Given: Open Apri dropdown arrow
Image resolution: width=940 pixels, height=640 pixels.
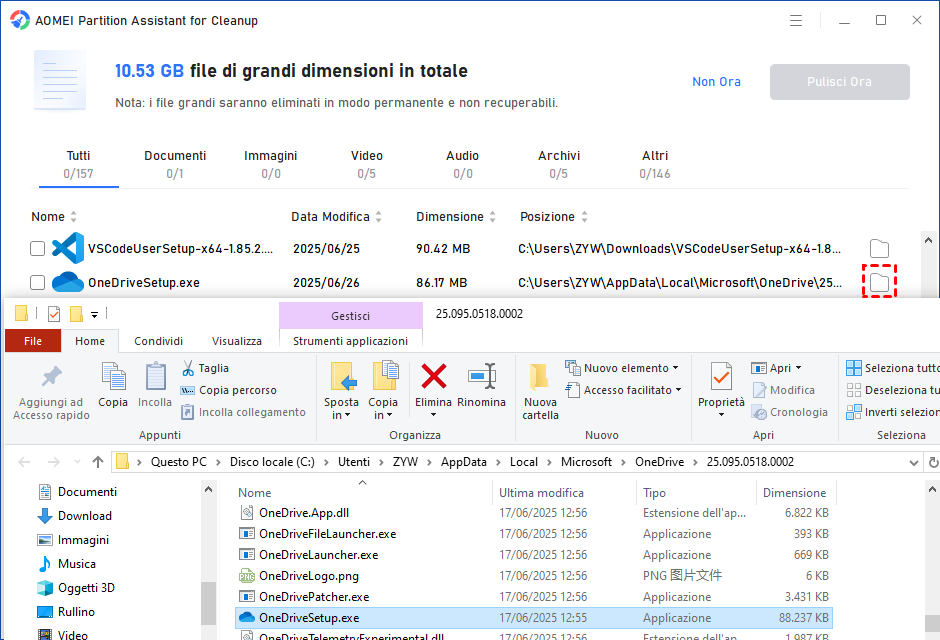Looking at the screenshot, I should coord(798,368).
